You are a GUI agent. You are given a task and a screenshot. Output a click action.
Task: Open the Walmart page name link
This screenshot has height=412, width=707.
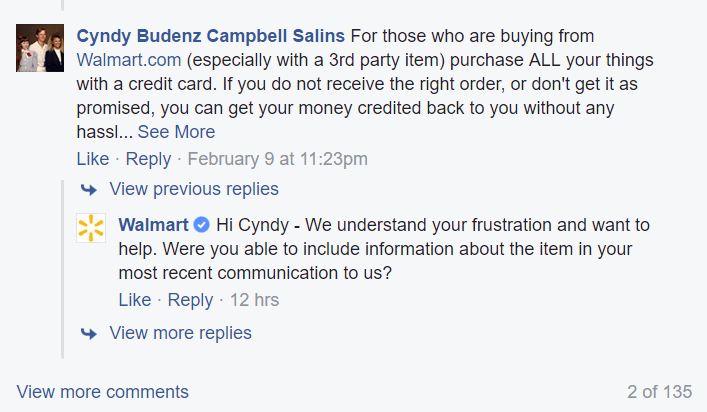[x=153, y=224]
